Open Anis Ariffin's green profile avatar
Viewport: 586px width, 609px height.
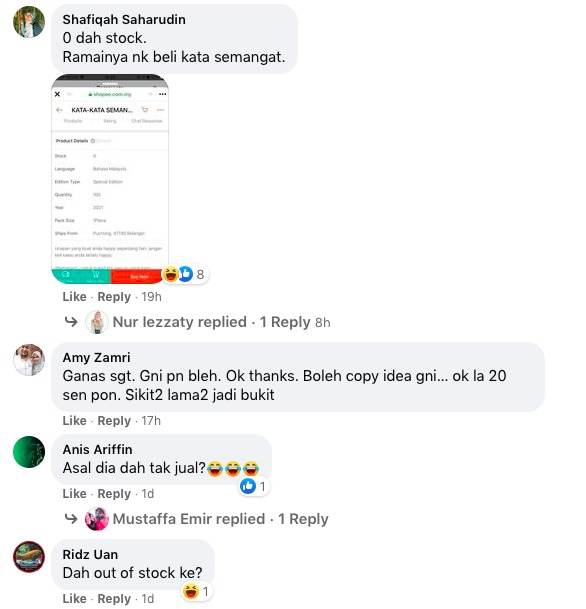29,452
